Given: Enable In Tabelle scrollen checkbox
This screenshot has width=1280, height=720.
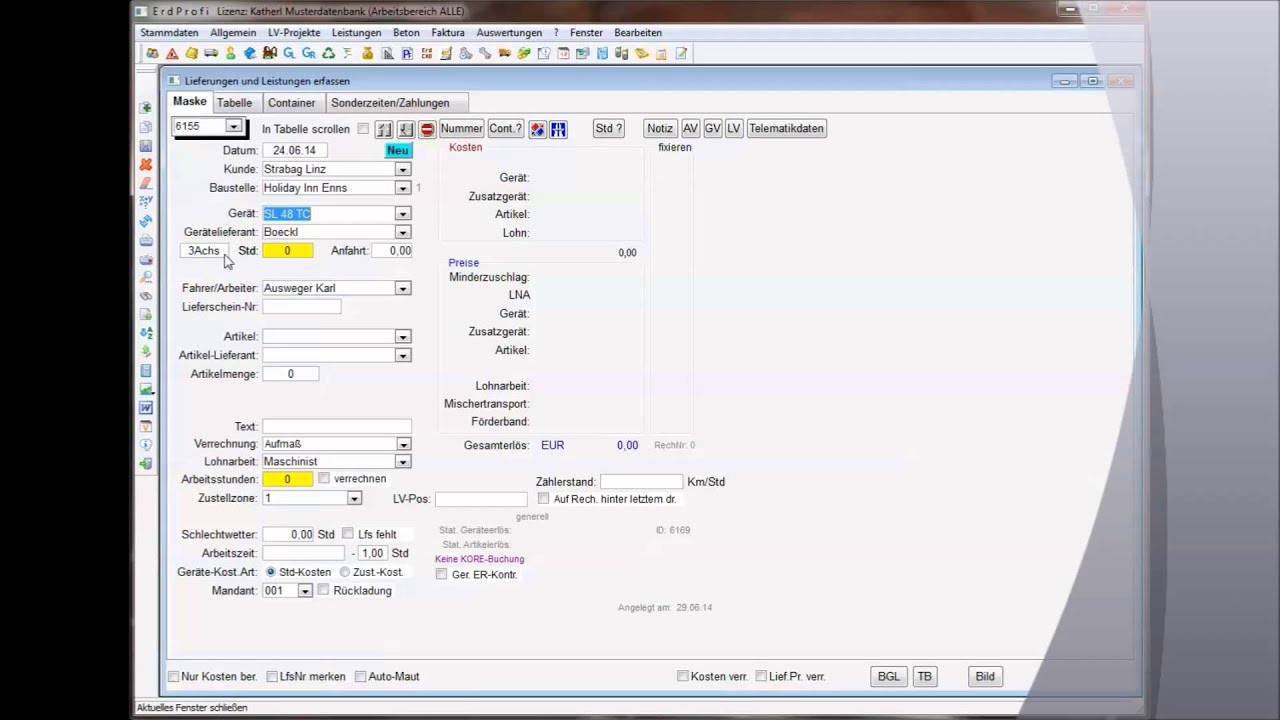Looking at the screenshot, I should [x=363, y=129].
